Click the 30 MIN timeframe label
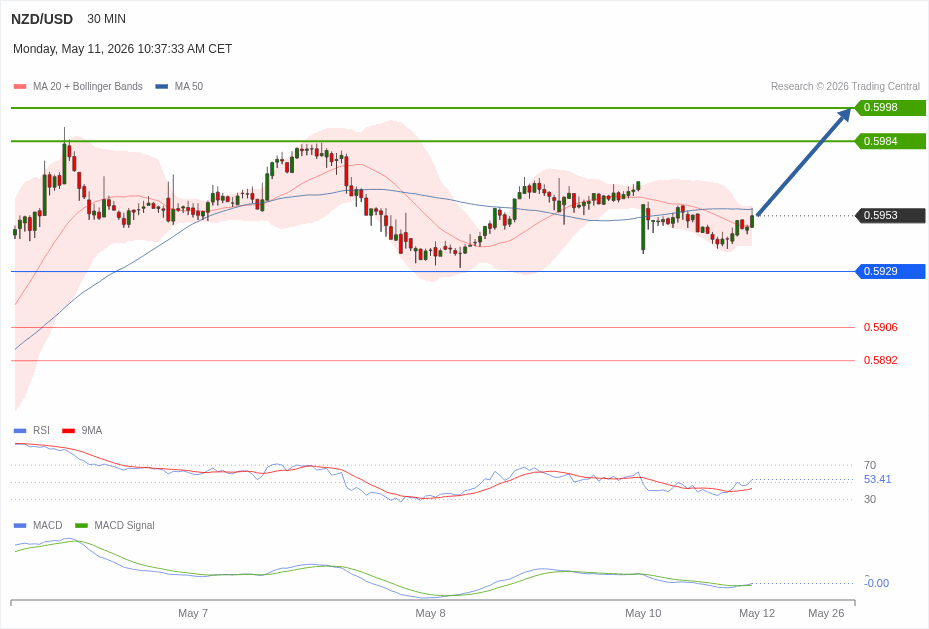This screenshot has width=929, height=629. [x=107, y=19]
